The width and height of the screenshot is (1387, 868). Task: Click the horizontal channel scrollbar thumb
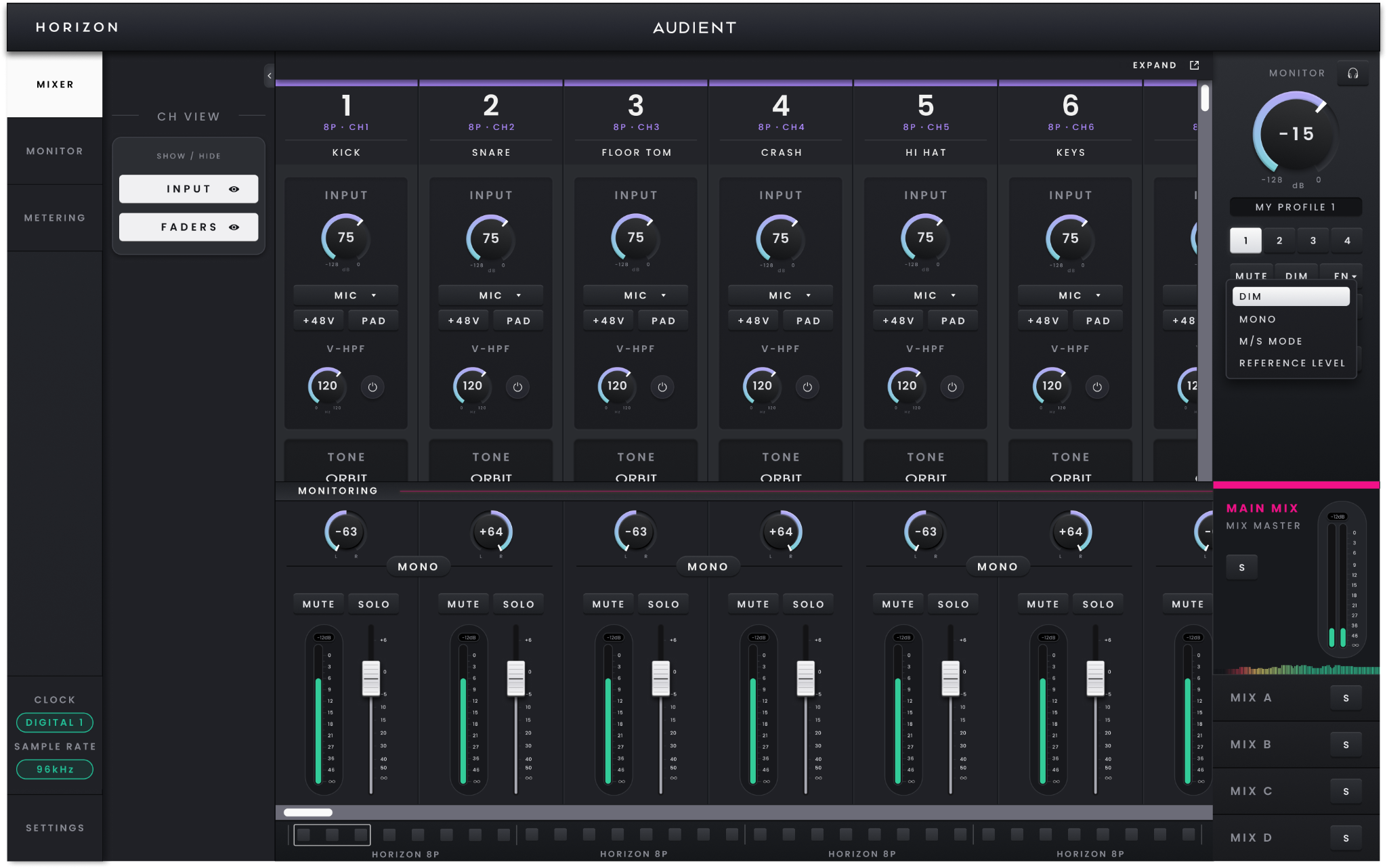(x=308, y=812)
